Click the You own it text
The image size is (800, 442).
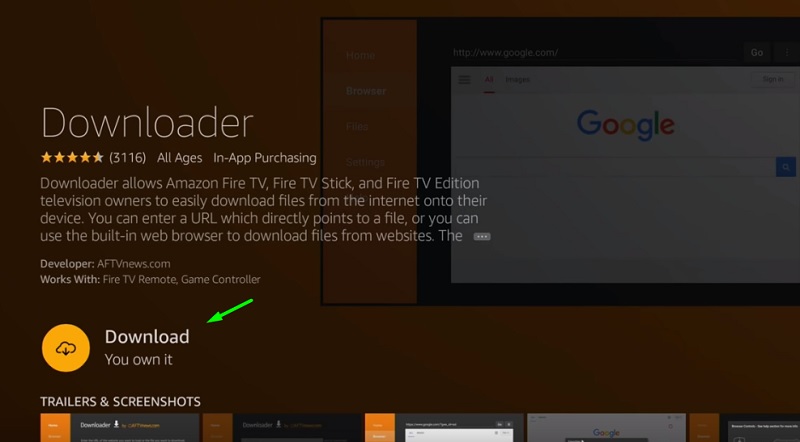tap(138, 359)
